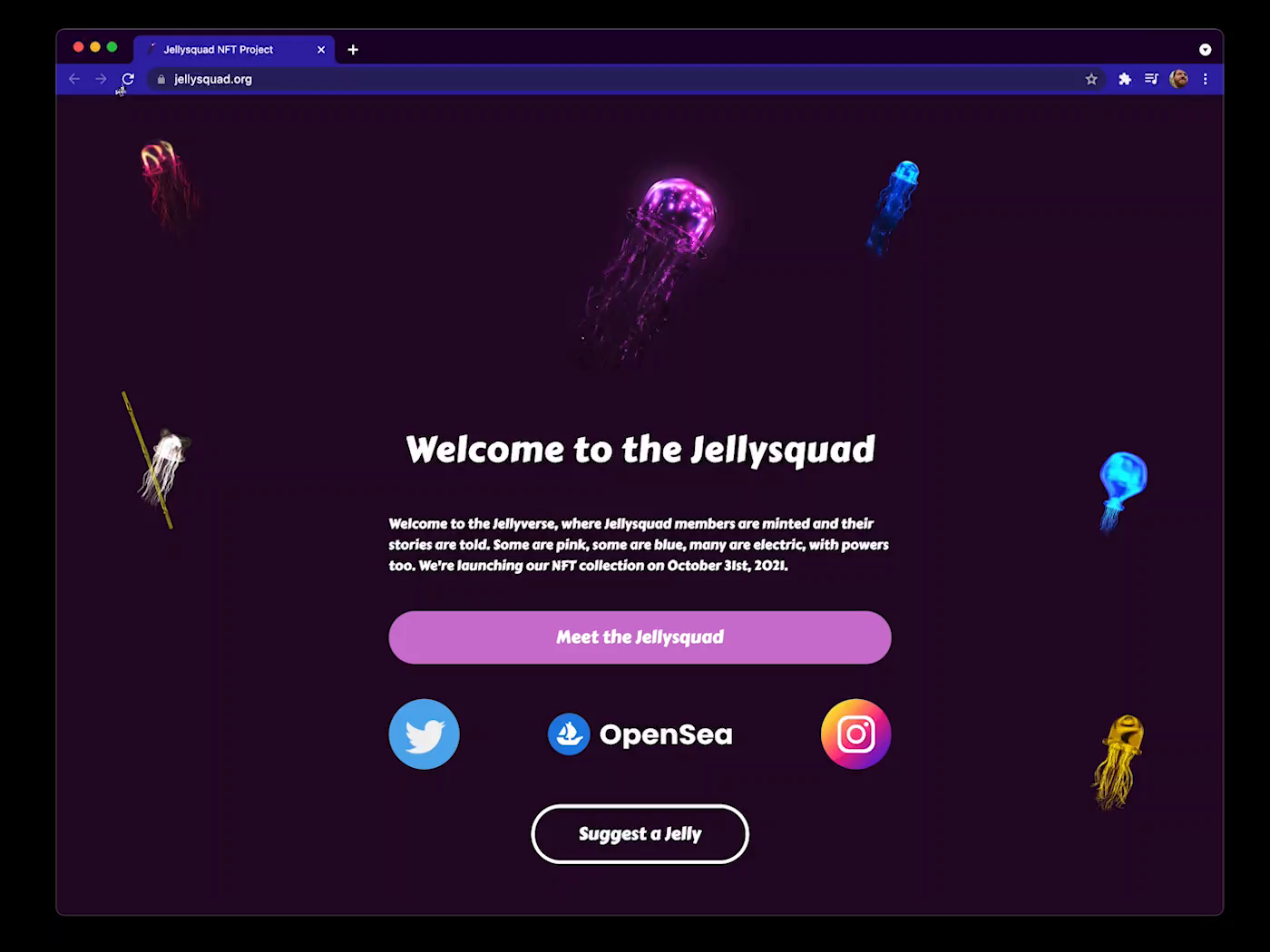The width and height of the screenshot is (1270, 952).
Task: Reload the page with the refresh icon
Action: 128,79
